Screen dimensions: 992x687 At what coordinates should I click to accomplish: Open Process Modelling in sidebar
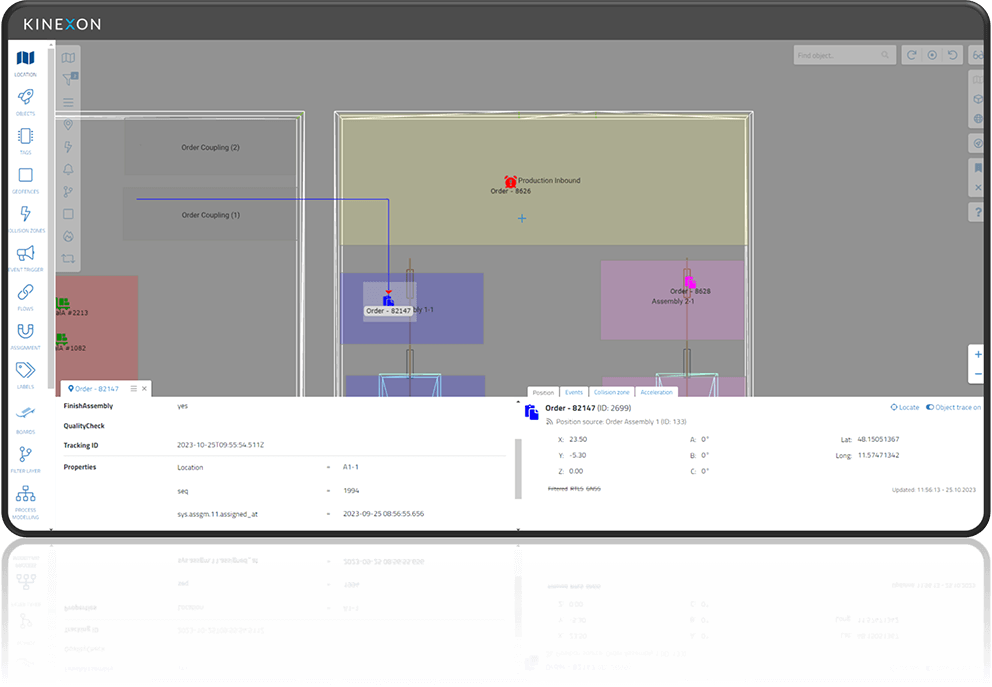click(x=25, y=496)
